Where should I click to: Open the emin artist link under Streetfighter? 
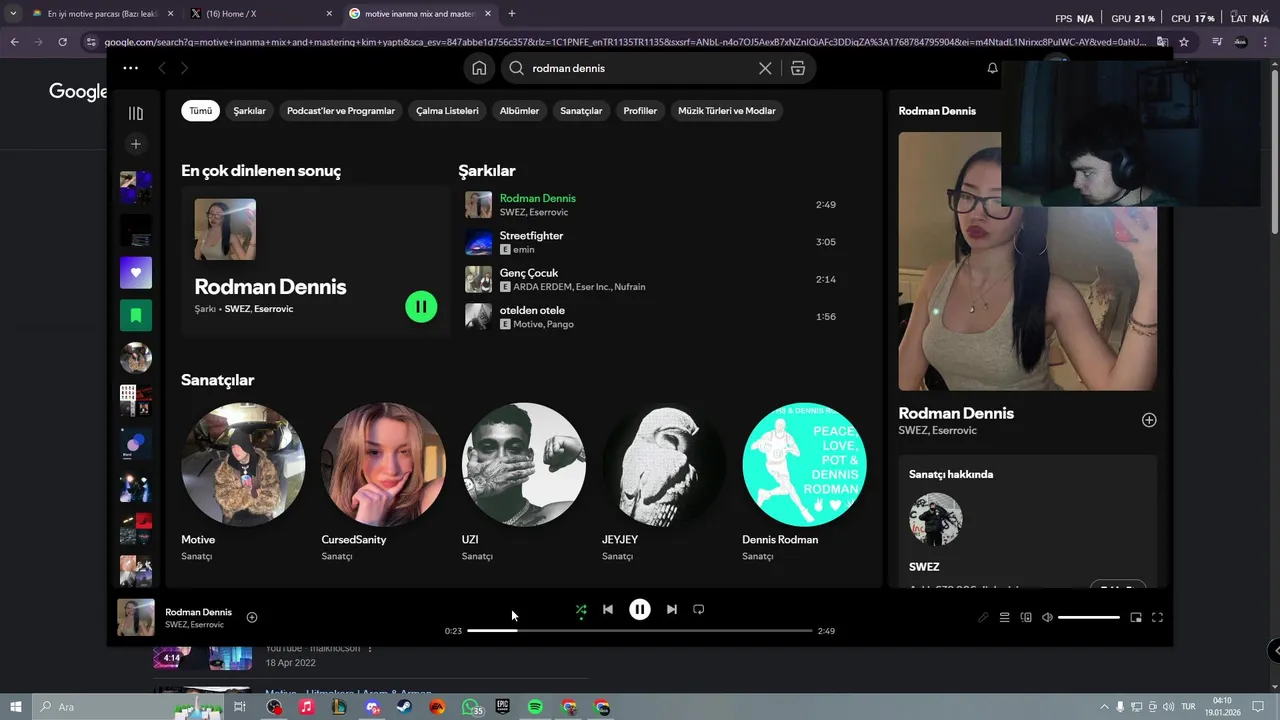pos(524,250)
